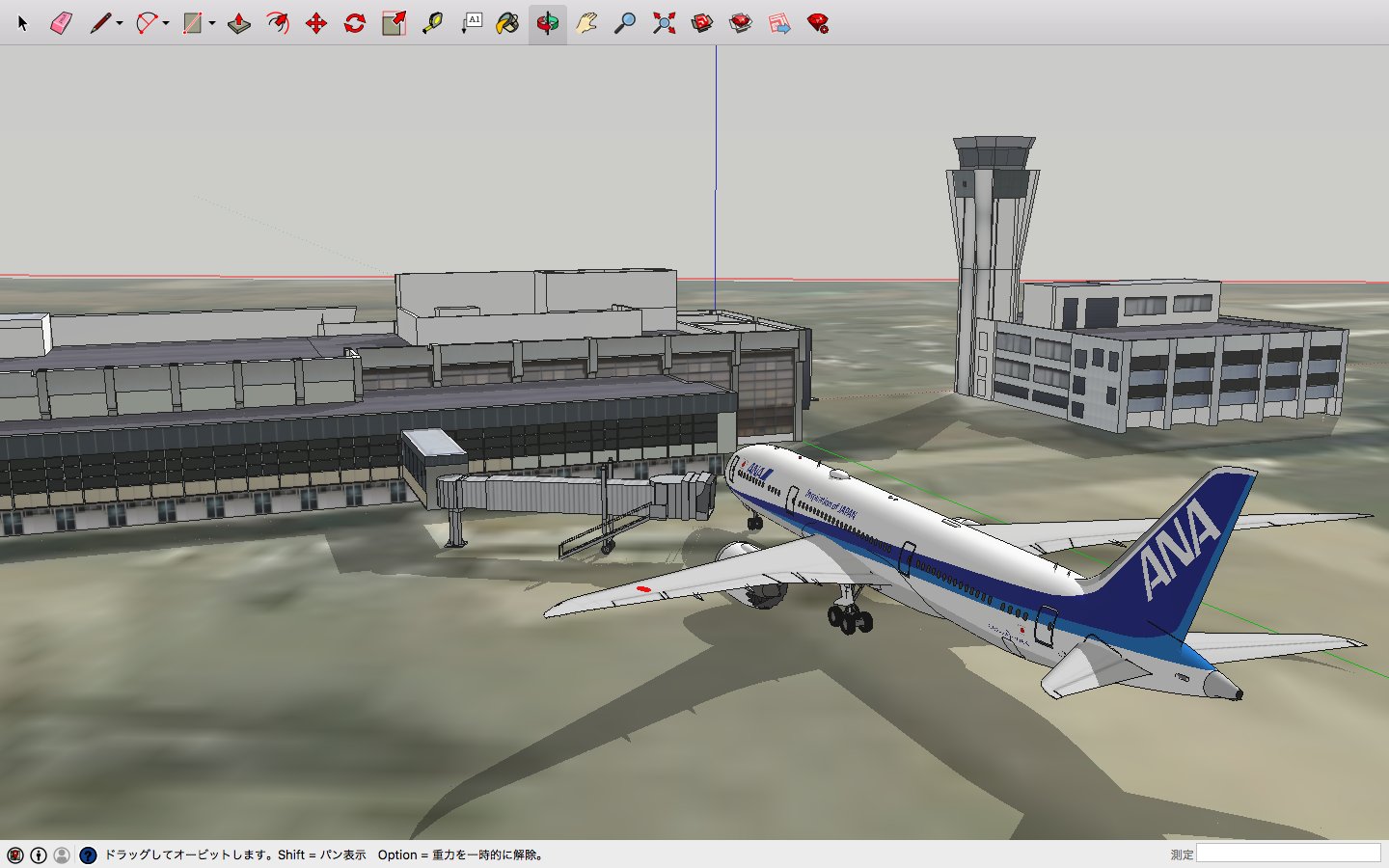This screenshot has height=868, width=1389.
Task: Select the Move tool with four arrows
Action: tap(316, 23)
